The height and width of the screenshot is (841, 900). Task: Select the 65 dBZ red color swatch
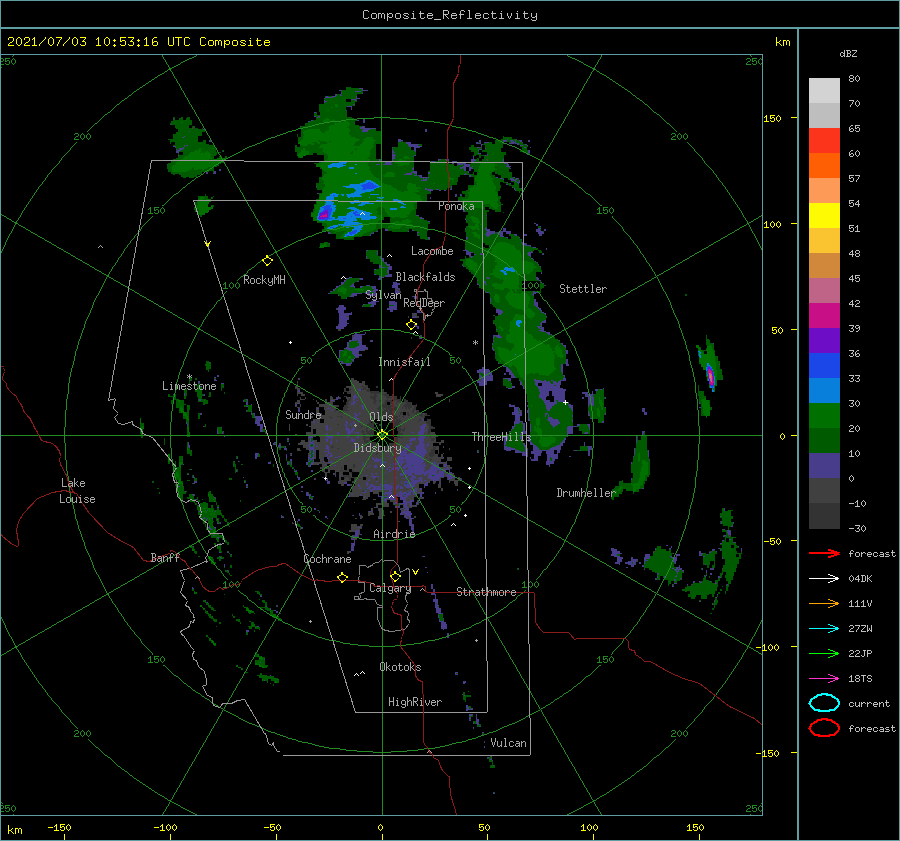pos(824,141)
